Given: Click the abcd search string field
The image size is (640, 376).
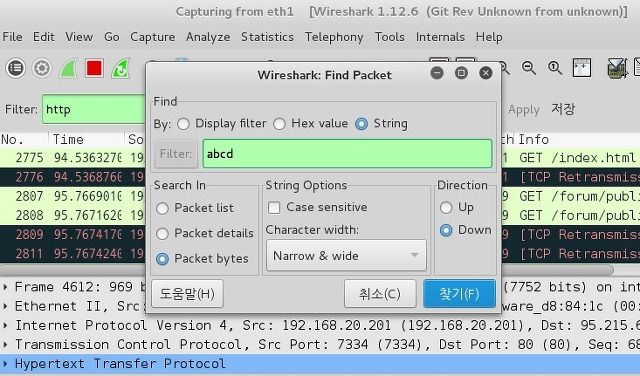Looking at the screenshot, I should [x=347, y=154].
